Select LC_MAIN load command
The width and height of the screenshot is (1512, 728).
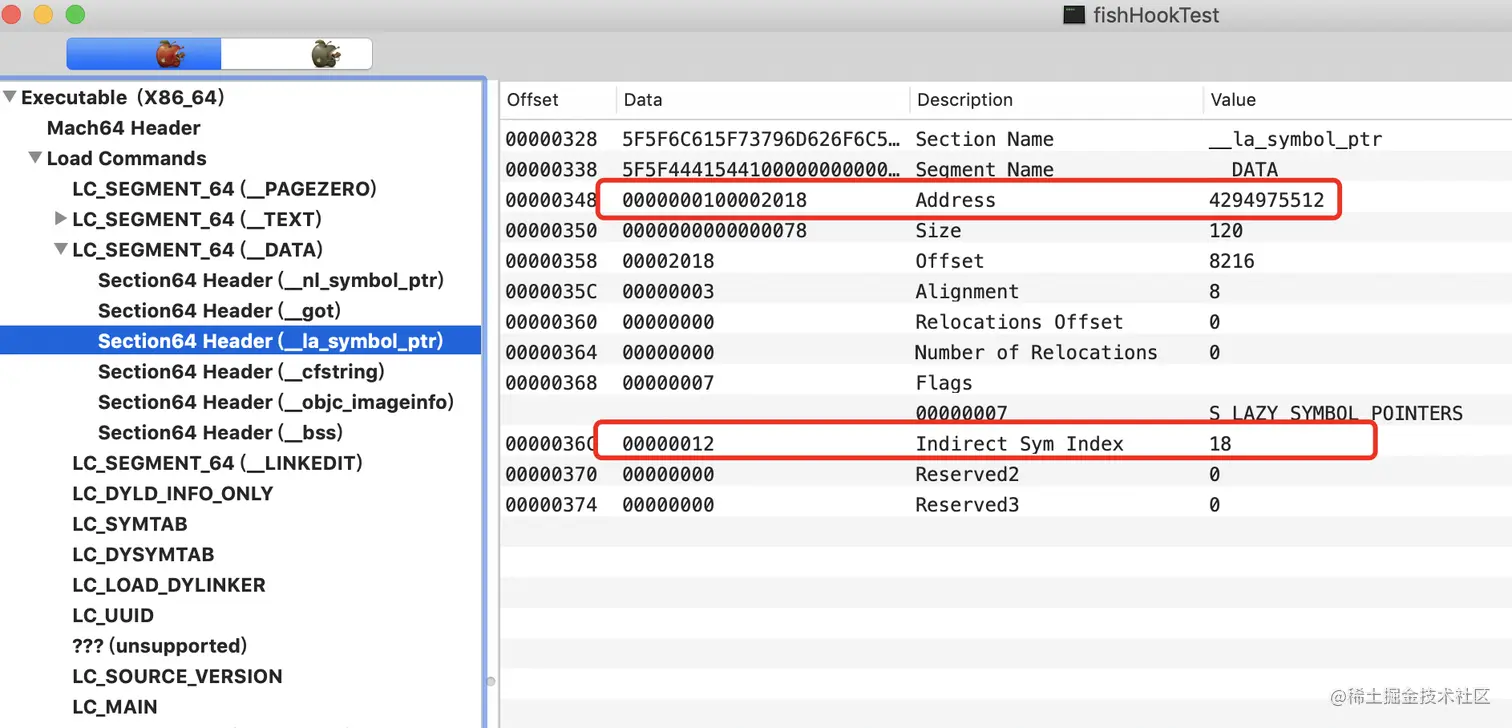115,707
